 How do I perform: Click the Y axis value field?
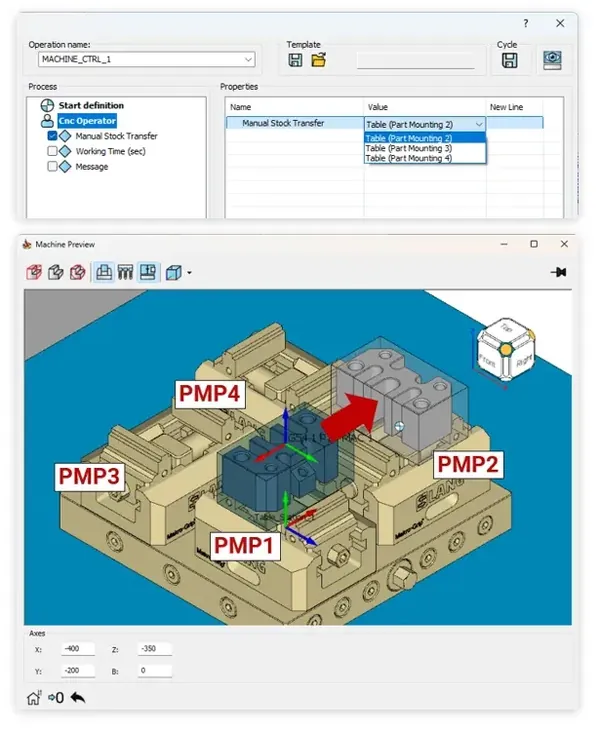tap(78, 670)
